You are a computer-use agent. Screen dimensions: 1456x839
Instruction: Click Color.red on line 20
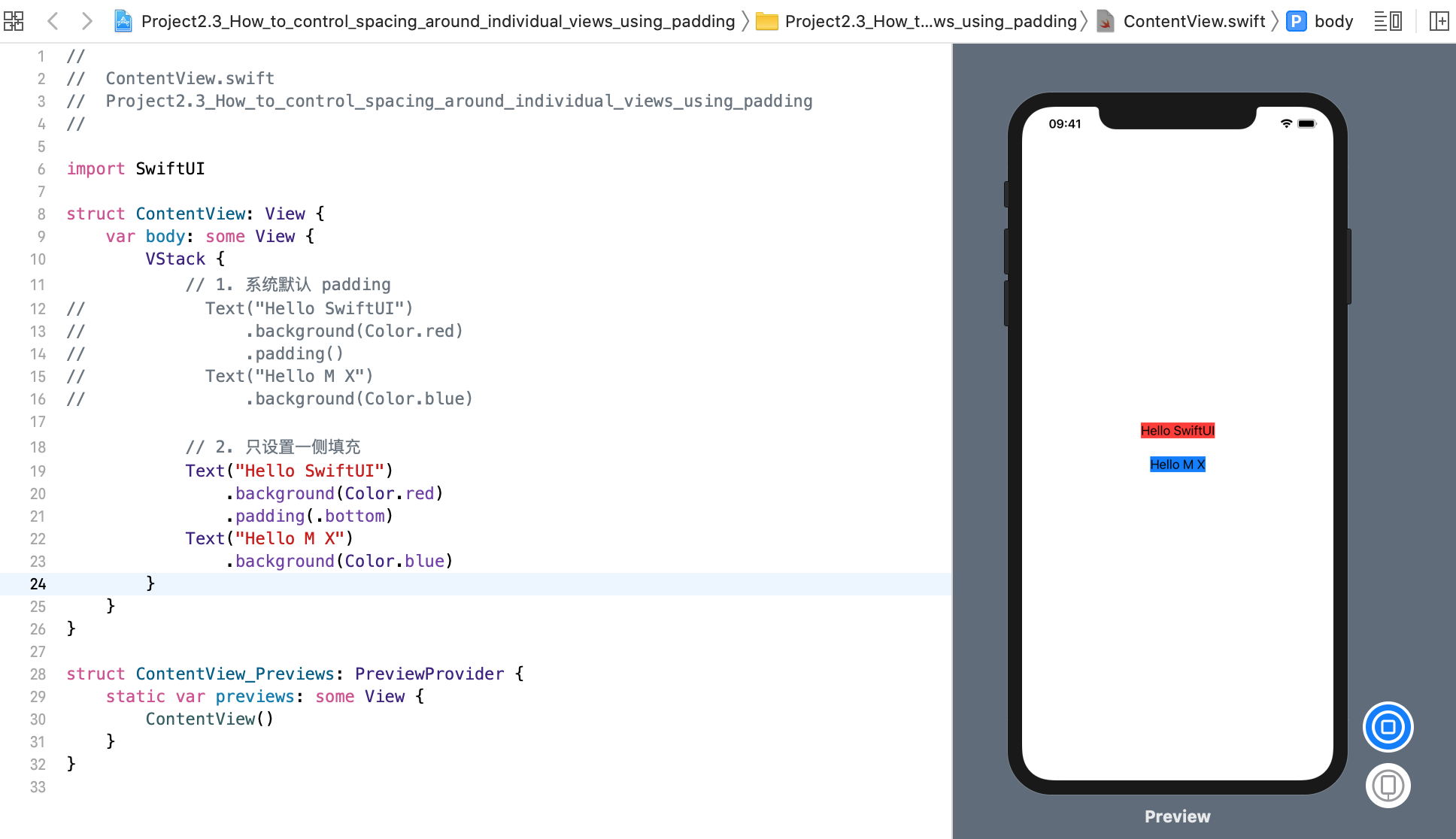tap(390, 494)
